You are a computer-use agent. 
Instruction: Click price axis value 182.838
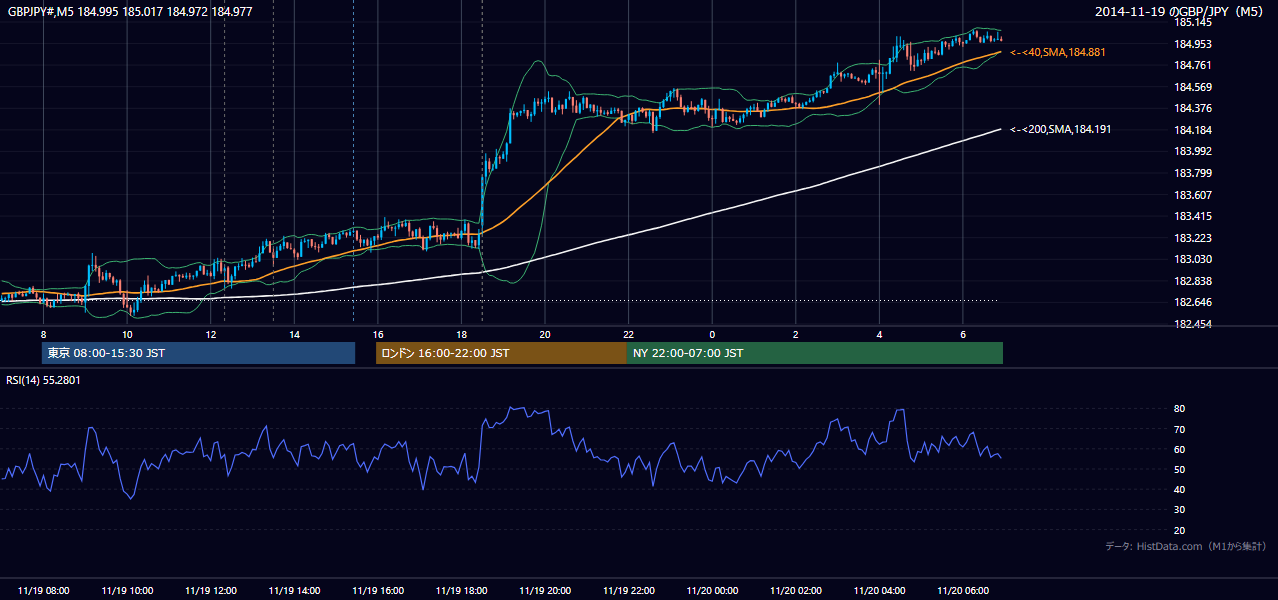(1193, 282)
